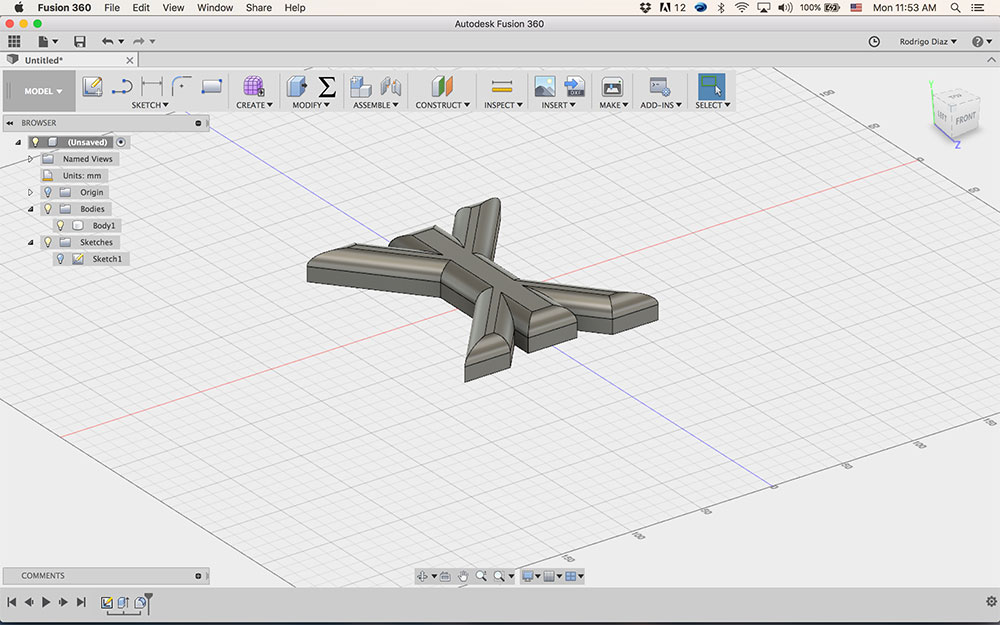
Task: Click the Create Form purple icon
Action: (x=254, y=86)
